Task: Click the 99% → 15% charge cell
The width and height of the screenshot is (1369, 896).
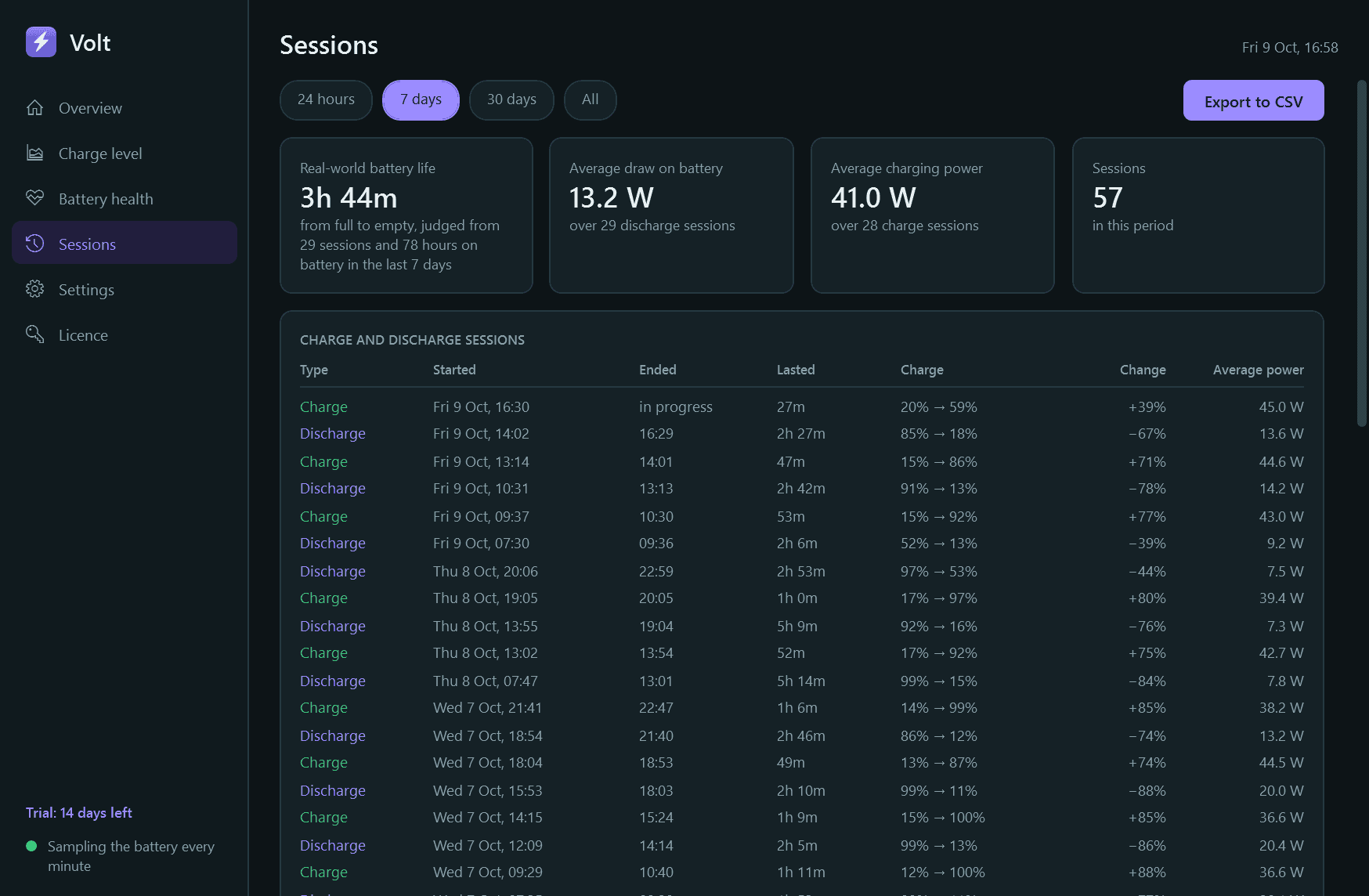Action: (939, 681)
